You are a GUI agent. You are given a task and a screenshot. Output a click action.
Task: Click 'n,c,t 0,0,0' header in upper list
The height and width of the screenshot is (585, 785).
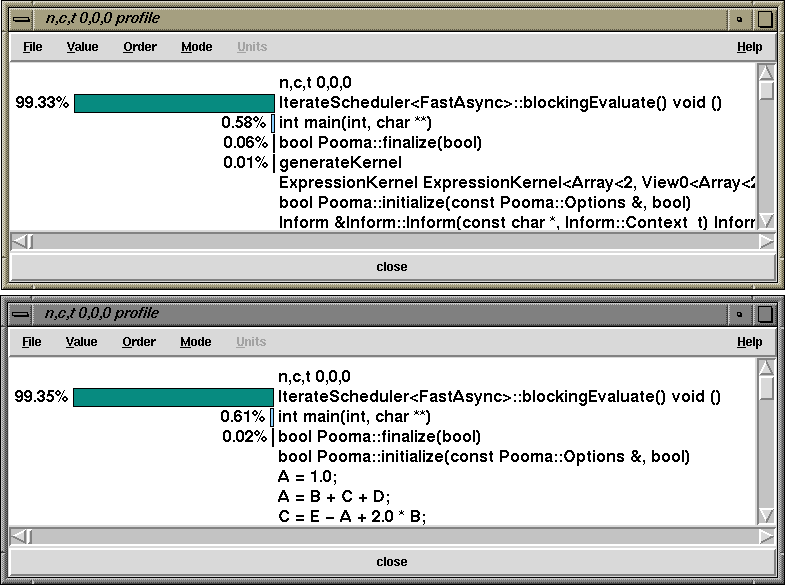pyautogui.click(x=315, y=83)
